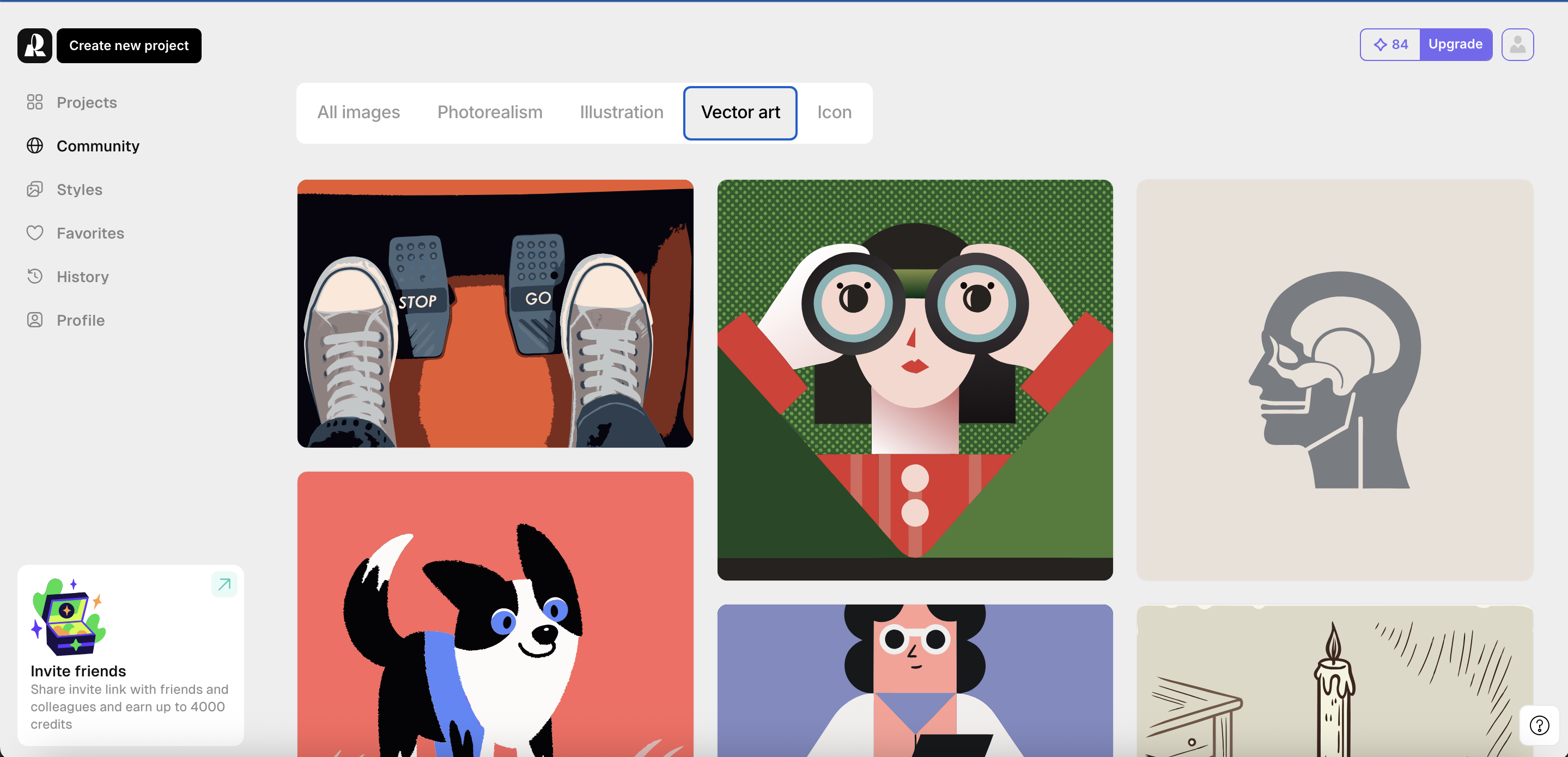Switch to the Illustration tab

[621, 113]
